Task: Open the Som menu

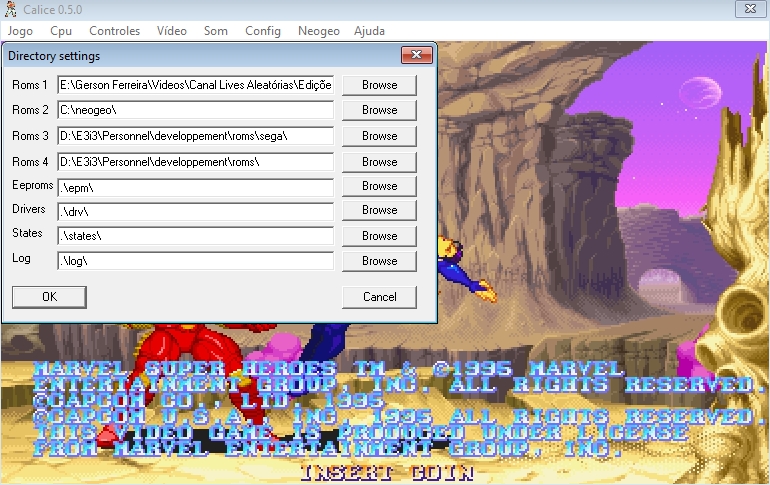Action: click(216, 31)
